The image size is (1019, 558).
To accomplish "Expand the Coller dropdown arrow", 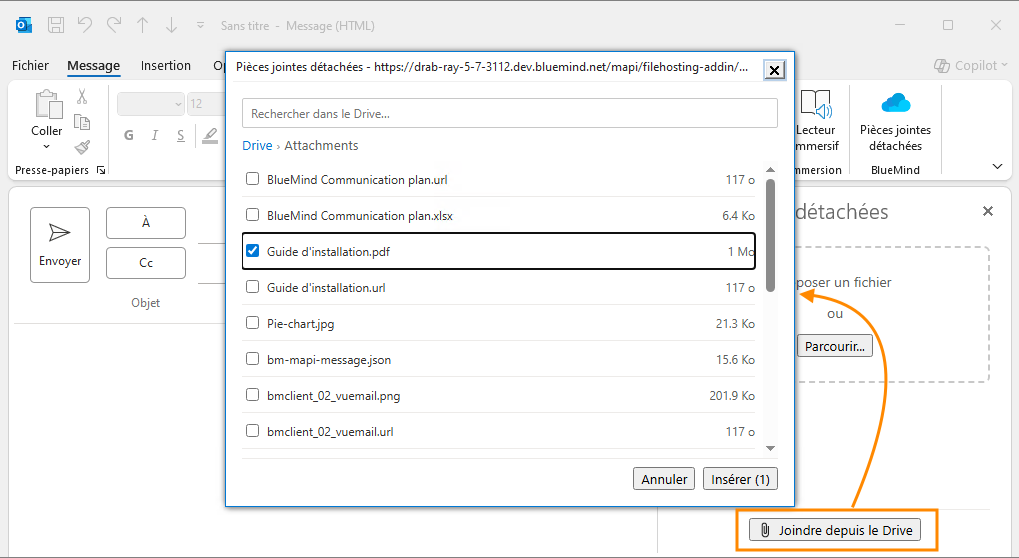I will [46, 146].
